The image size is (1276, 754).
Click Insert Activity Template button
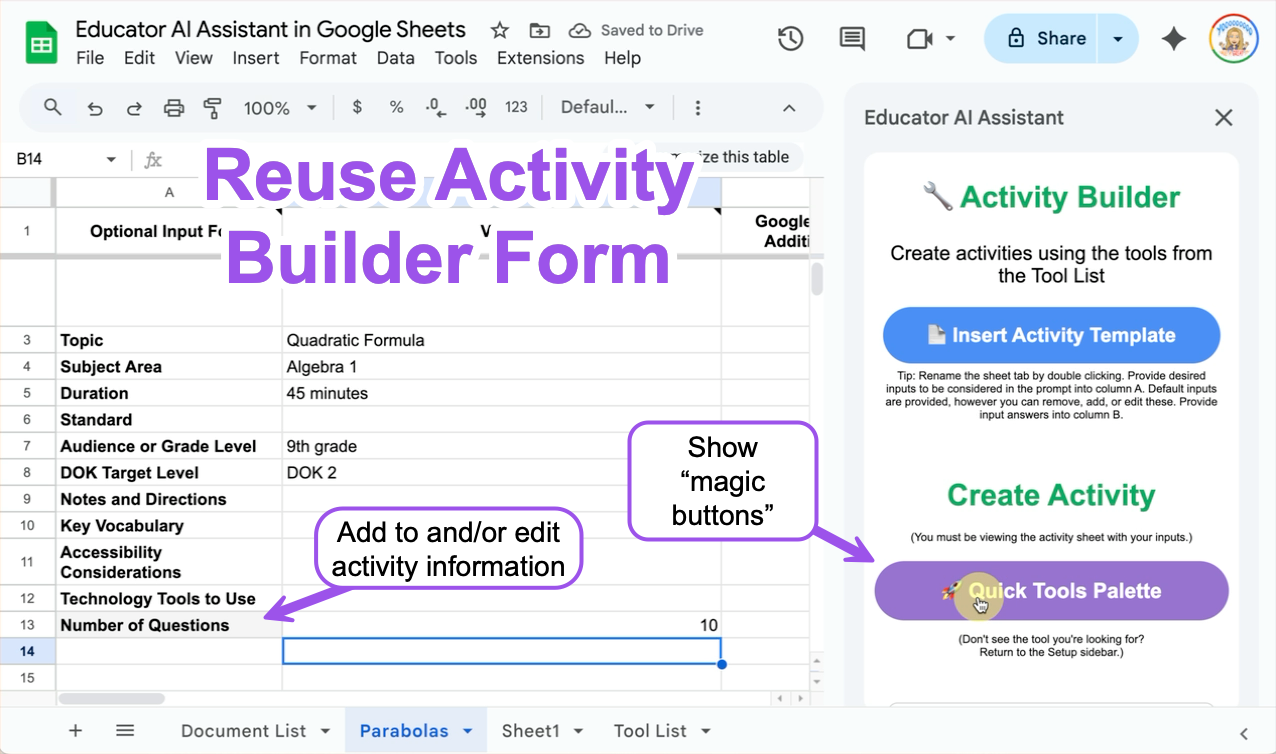(1051, 335)
